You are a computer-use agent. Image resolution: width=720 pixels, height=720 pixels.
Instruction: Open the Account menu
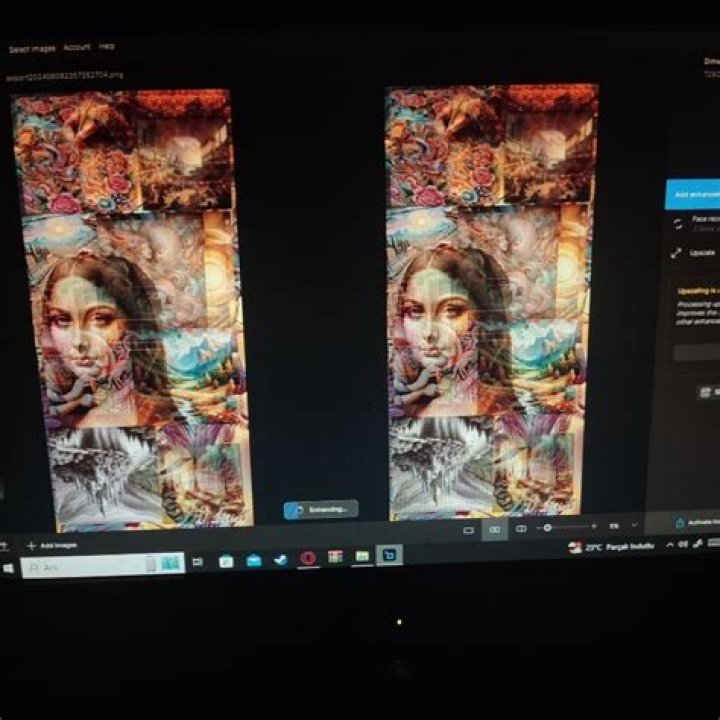(77, 47)
